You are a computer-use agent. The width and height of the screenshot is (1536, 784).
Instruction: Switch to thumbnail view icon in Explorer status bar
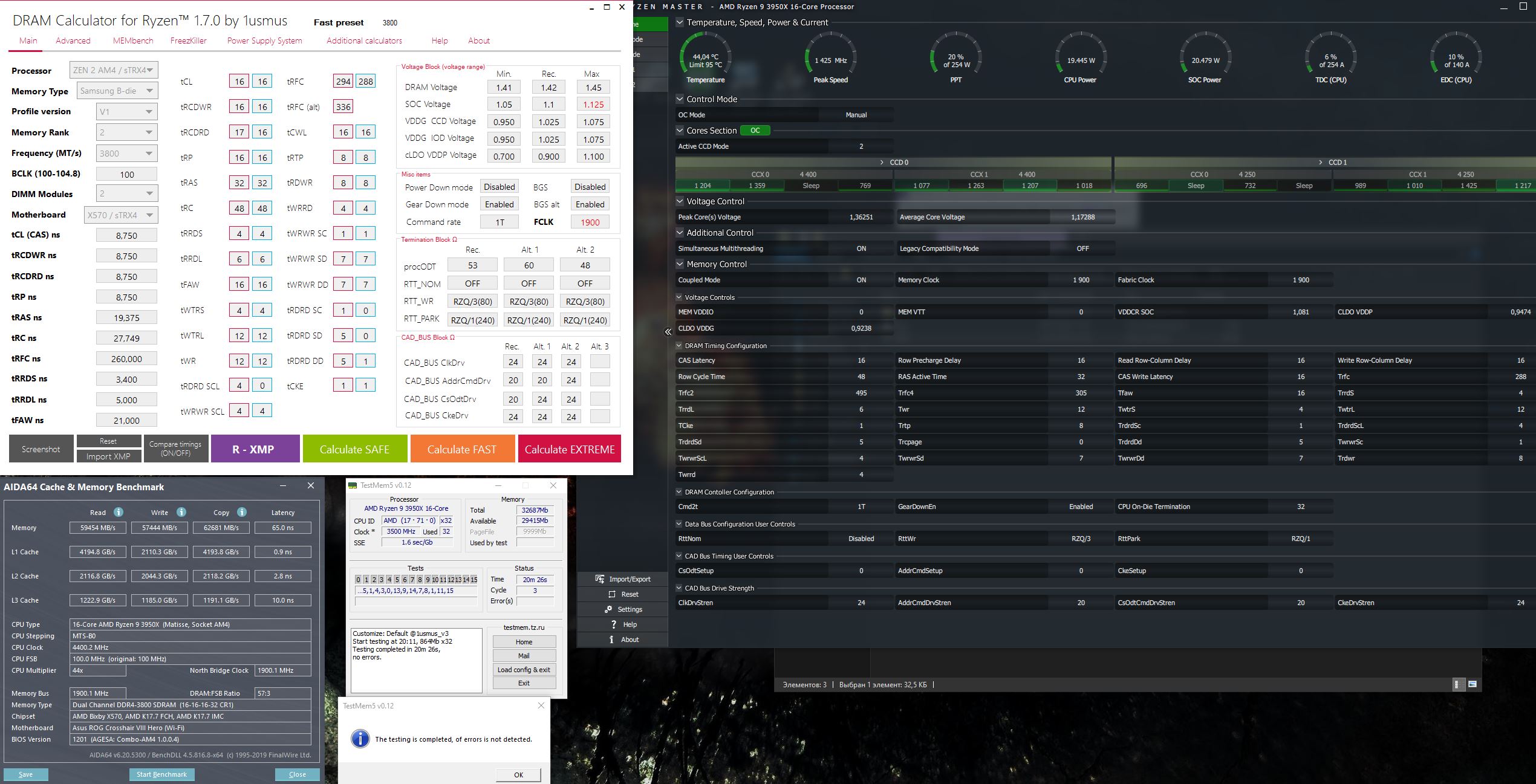pos(1473,684)
